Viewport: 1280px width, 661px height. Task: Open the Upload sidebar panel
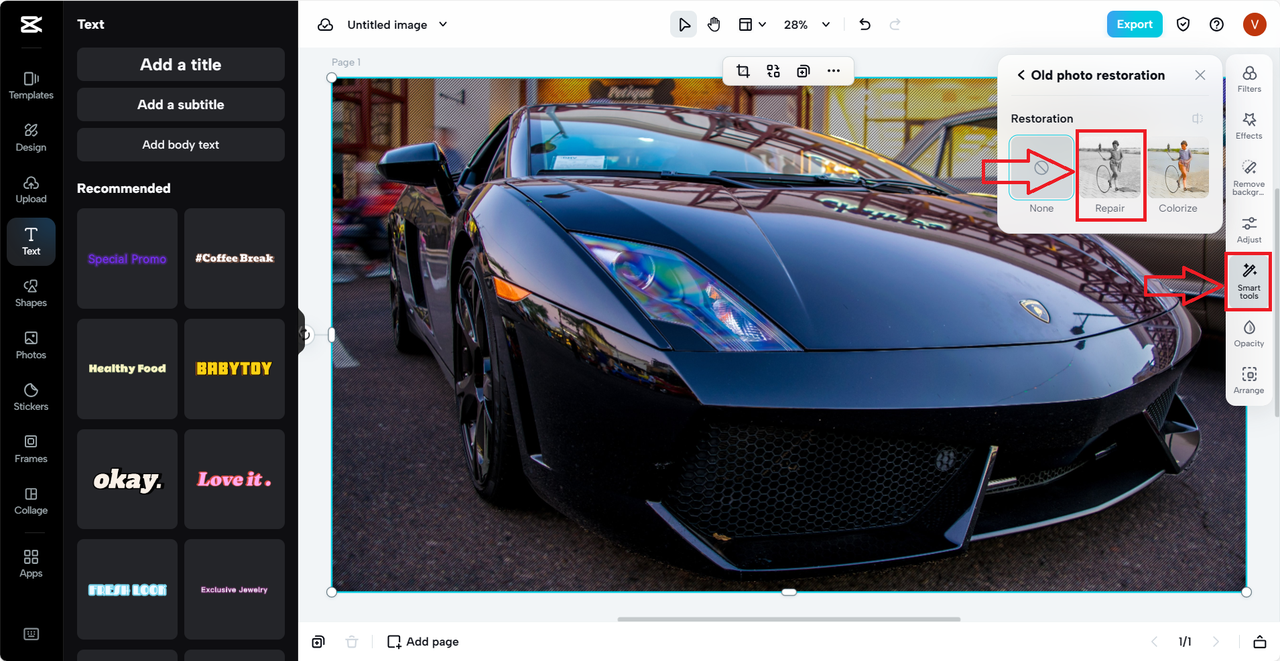(31, 189)
